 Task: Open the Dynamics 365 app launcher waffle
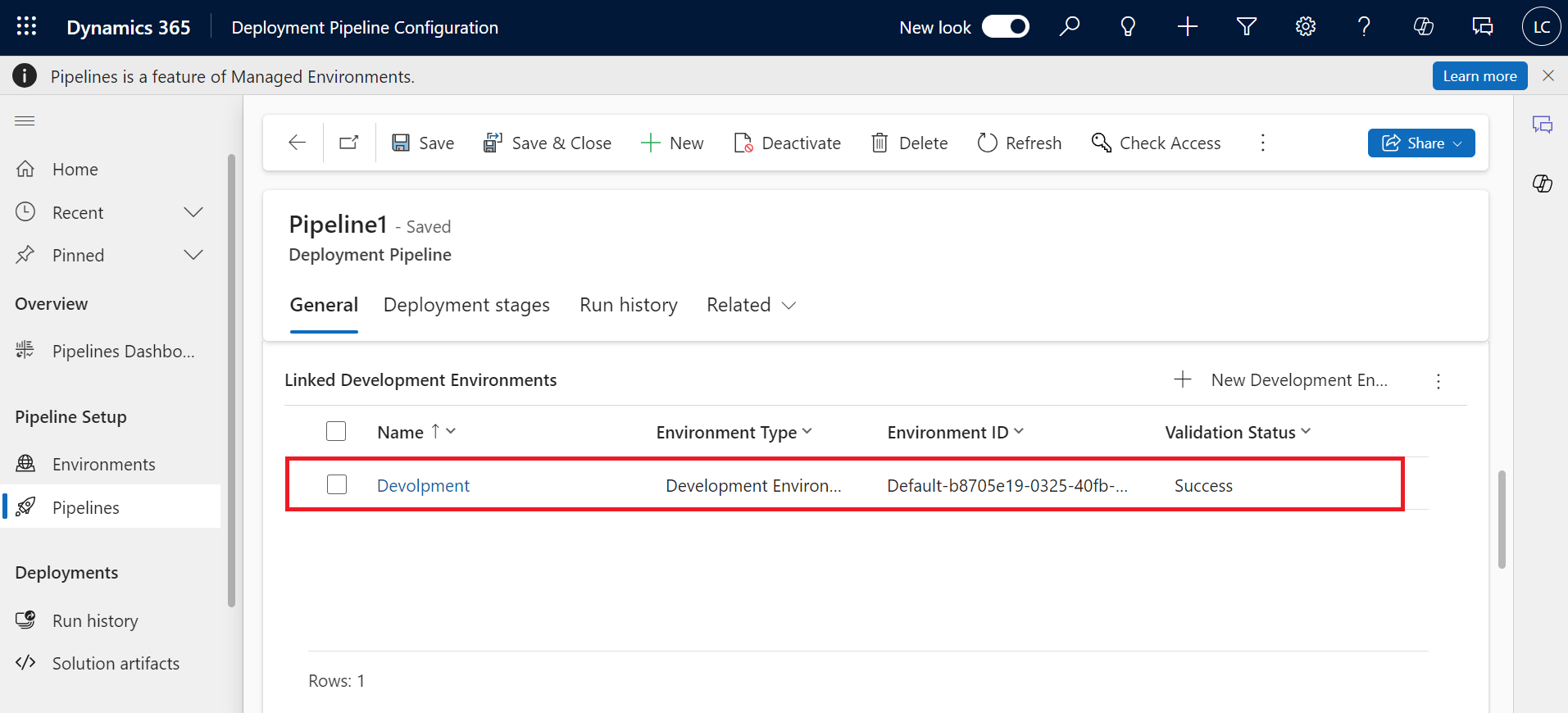coord(26,27)
